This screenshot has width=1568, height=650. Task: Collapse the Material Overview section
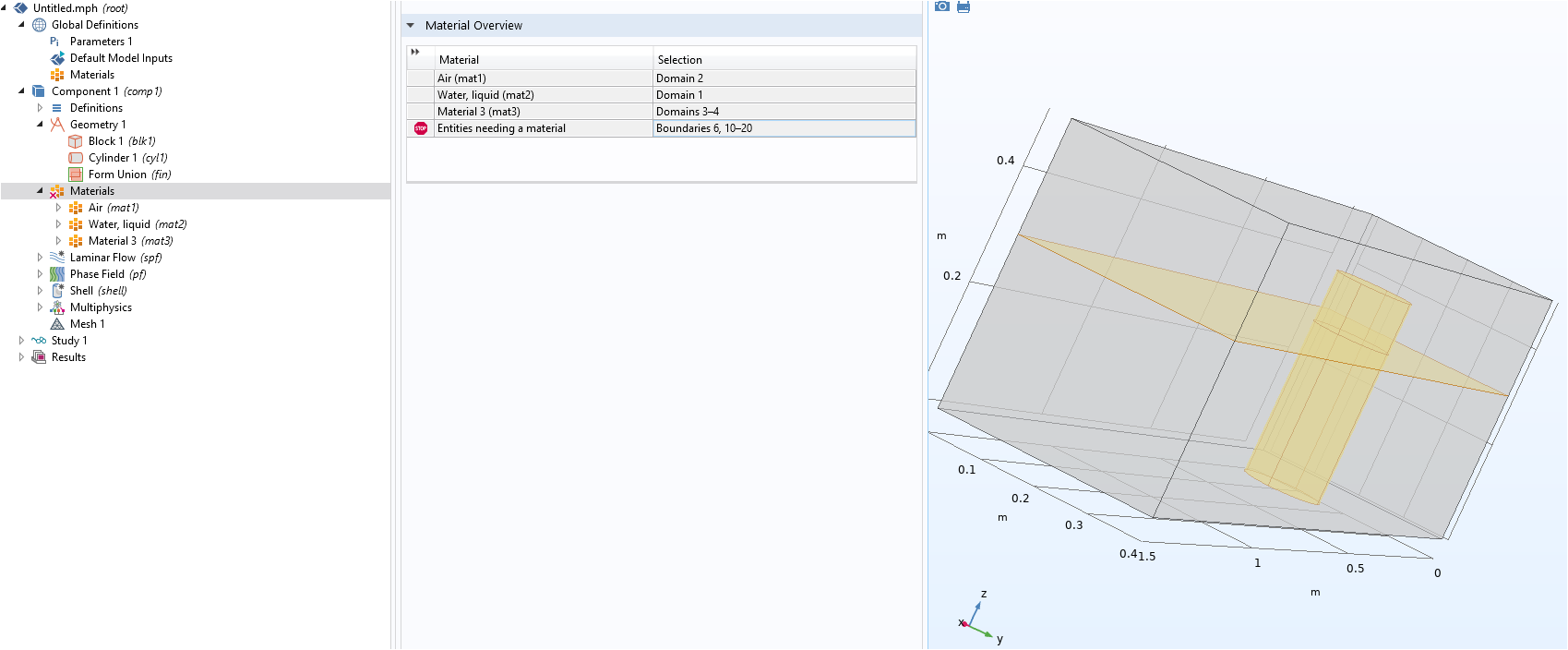411,26
